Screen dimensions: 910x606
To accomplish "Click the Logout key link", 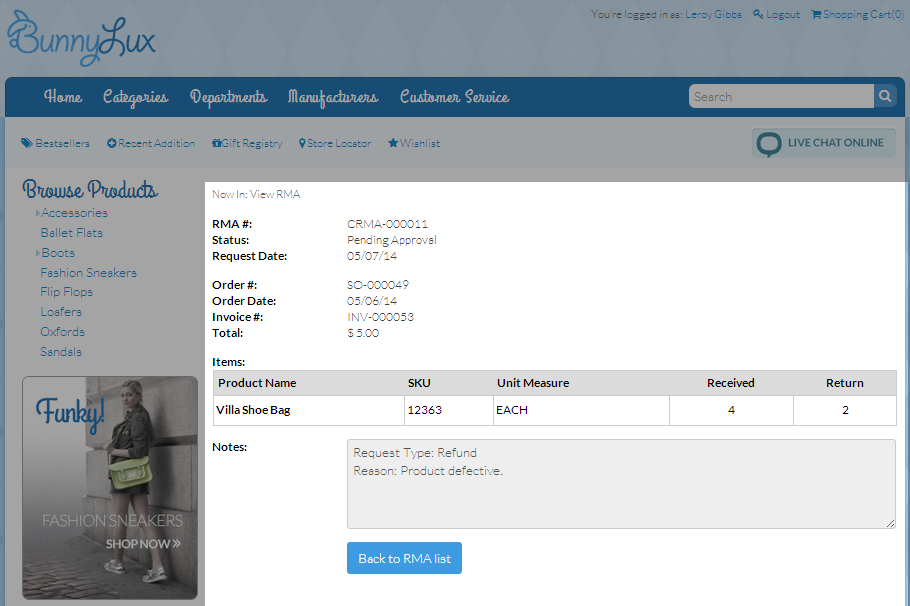I will pos(776,14).
